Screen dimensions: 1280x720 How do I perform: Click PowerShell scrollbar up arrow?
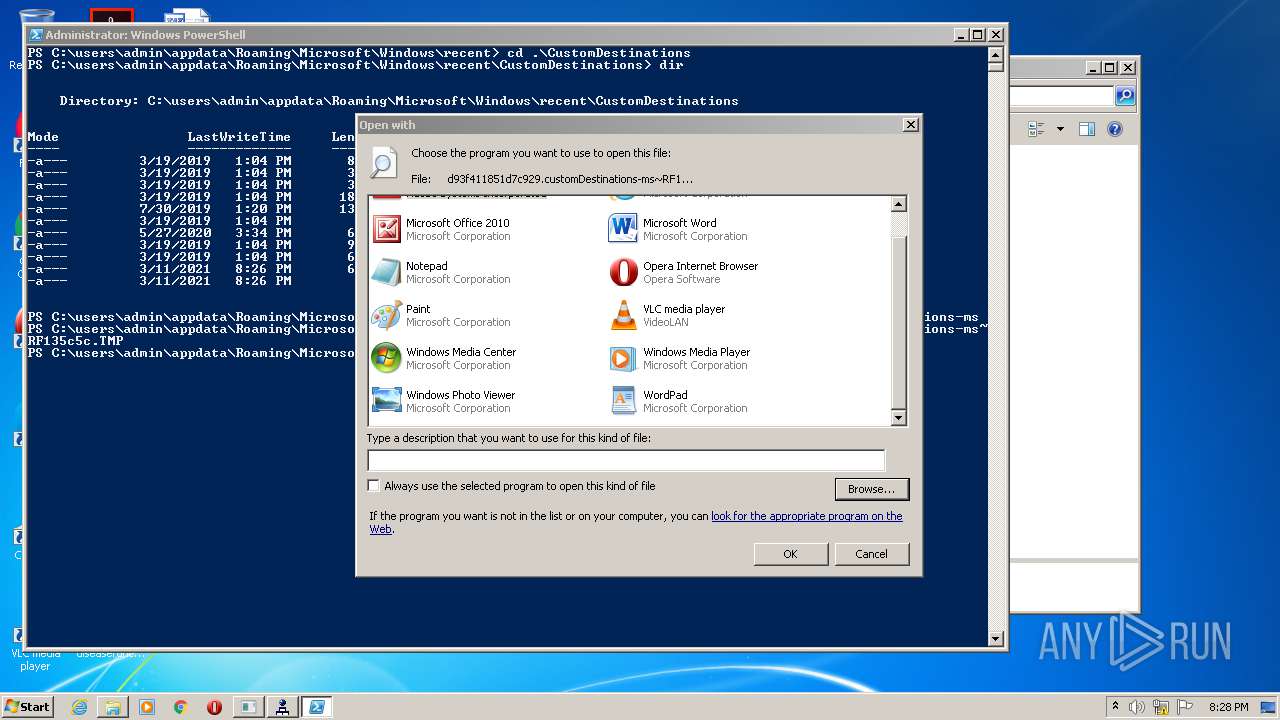[x=995, y=54]
